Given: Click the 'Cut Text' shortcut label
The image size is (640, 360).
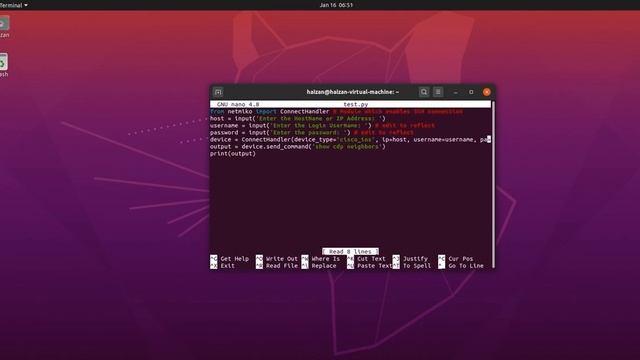Looking at the screenshot, I should [x=371, y=259].
